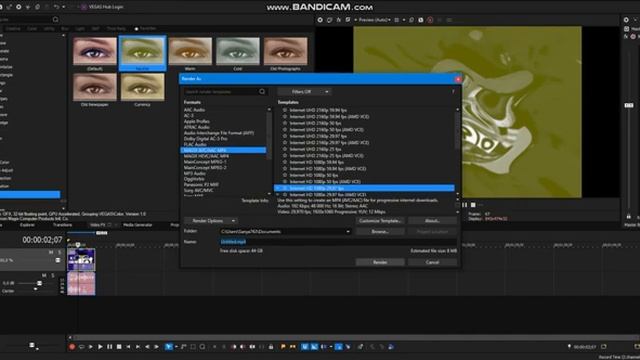The width and height of the screenshot is (640, 360).
Task: Select the Zoom Edit tool
Action: (202, 347)
